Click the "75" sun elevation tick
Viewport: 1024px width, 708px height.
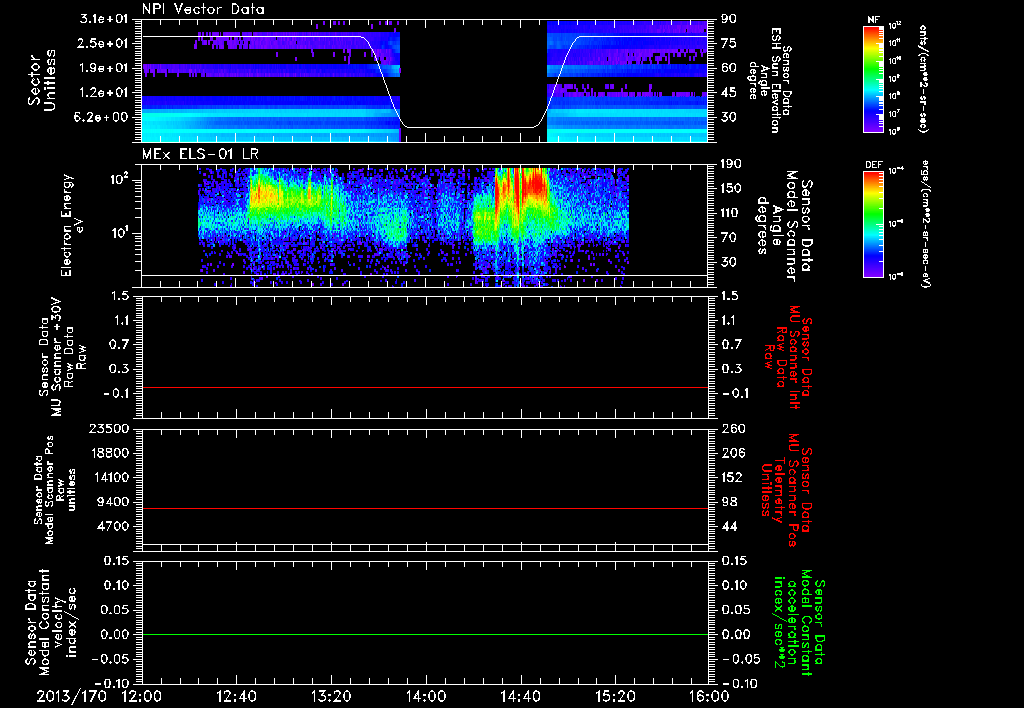729,43
